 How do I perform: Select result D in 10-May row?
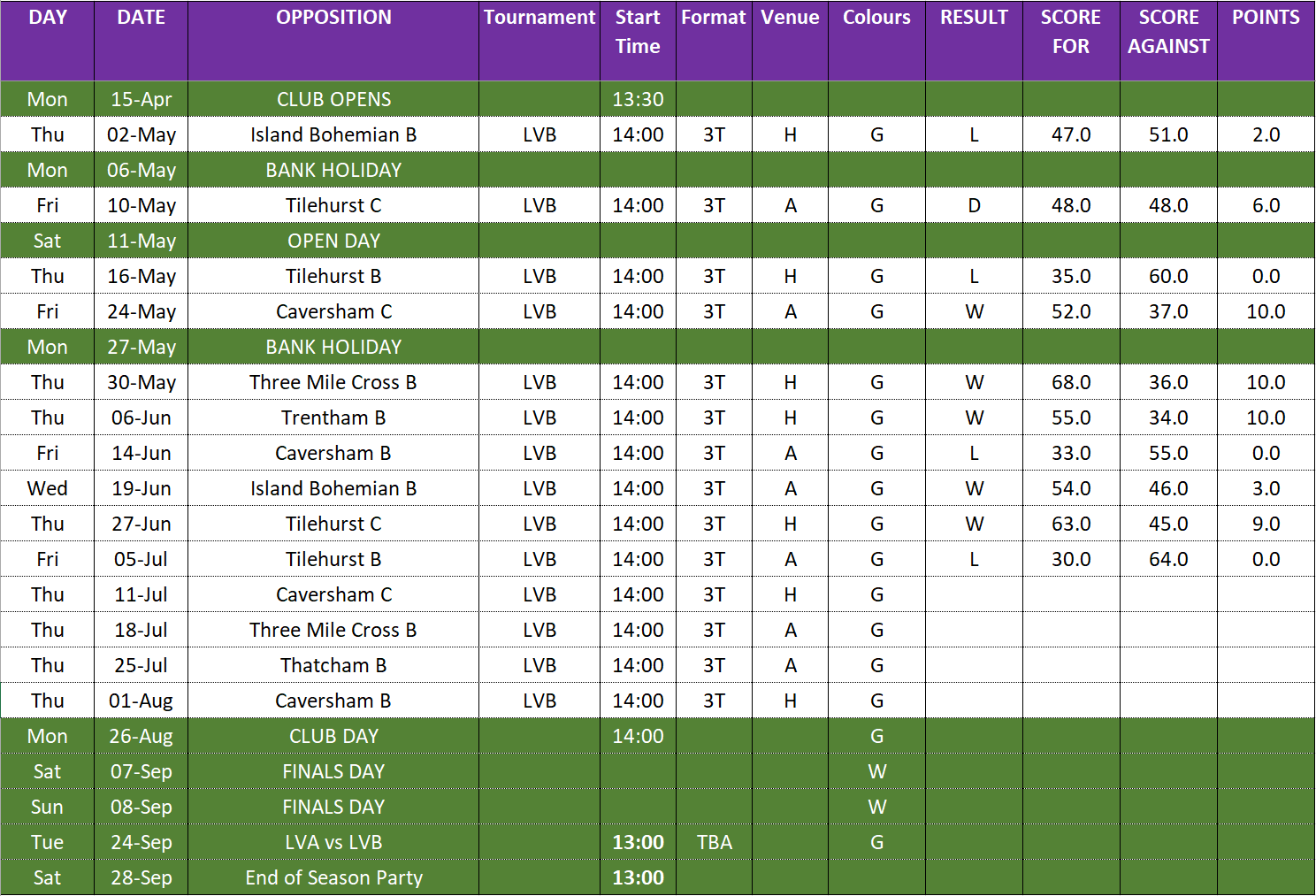pyautogui.click(x=974, y=205)
